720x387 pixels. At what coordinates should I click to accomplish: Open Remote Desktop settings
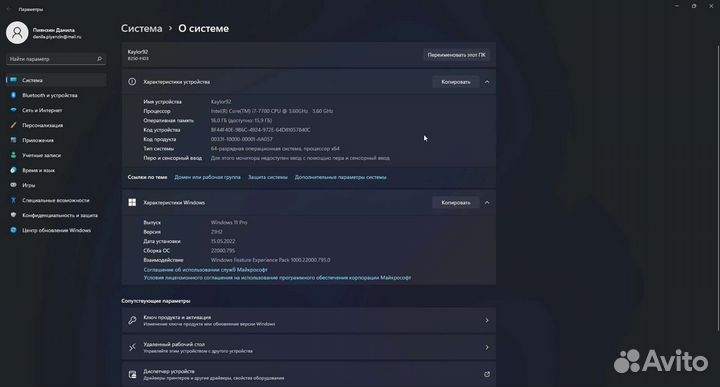pyautogui.click(x=309, y=348)
